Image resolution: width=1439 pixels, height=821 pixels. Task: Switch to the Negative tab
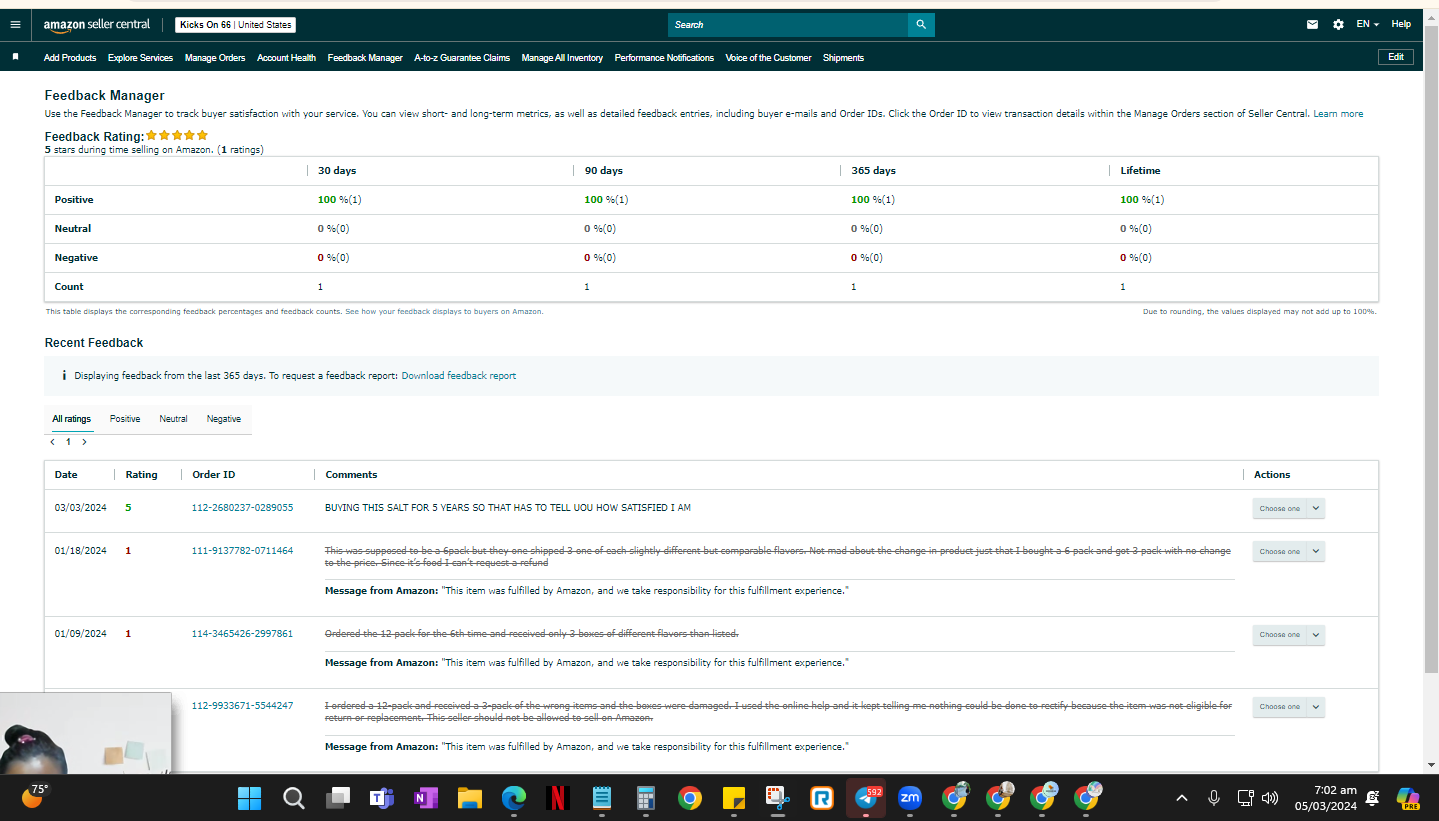(x=224, y=419)
